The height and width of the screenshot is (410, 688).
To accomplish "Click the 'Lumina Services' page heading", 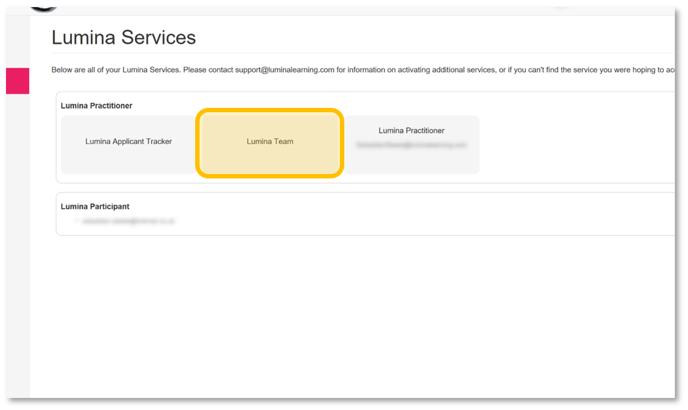I will [124, 37].
